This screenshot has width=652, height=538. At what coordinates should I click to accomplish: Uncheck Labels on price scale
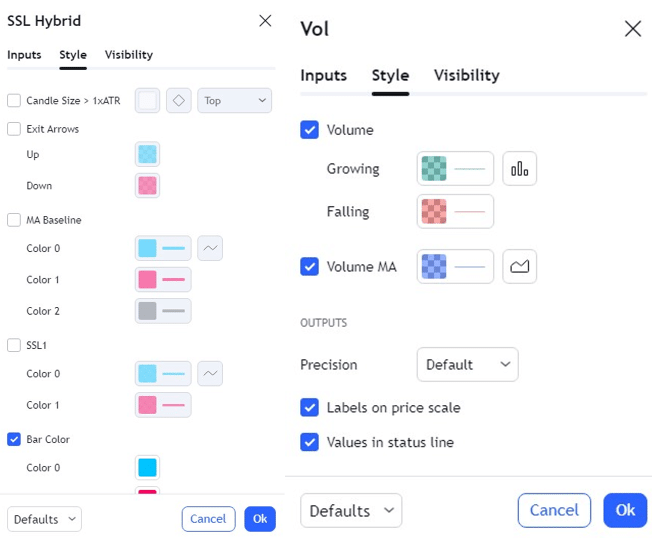tap(309, 407)
